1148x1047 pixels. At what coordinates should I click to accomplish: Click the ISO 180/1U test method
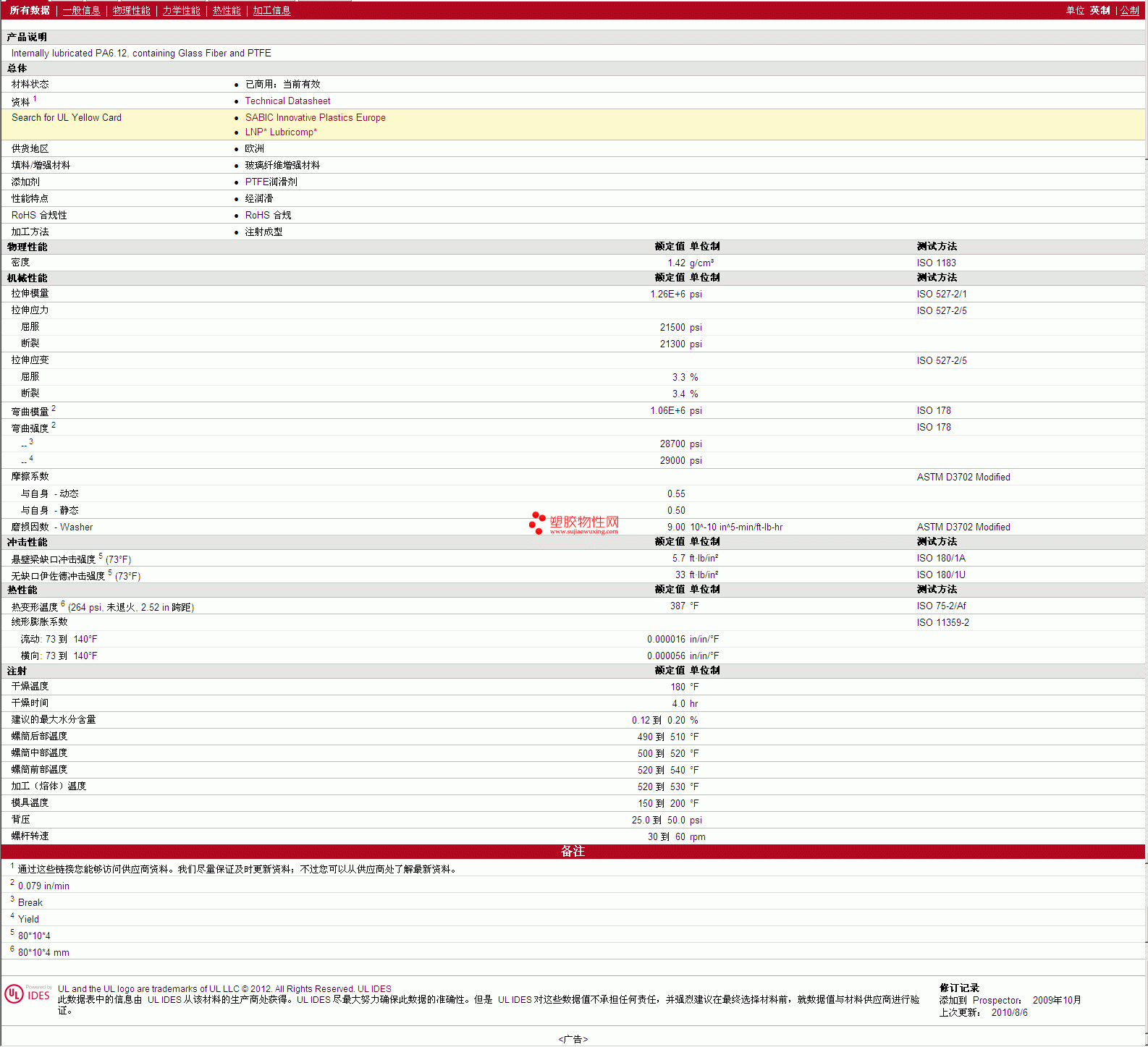(941, 575)
